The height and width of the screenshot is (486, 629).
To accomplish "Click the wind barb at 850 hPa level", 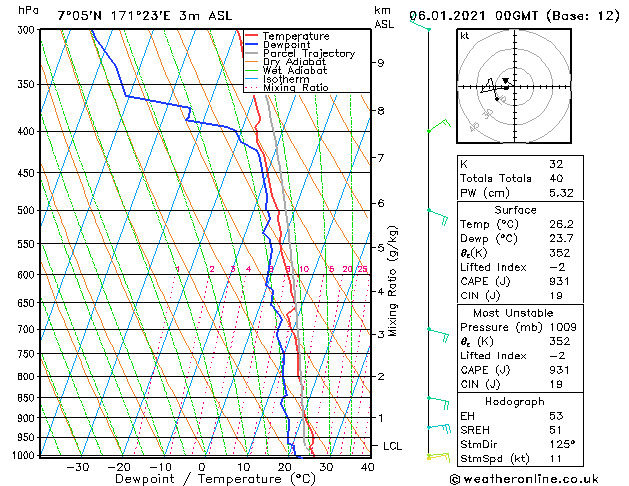I will pyautogui.click(x=438, y=403).
